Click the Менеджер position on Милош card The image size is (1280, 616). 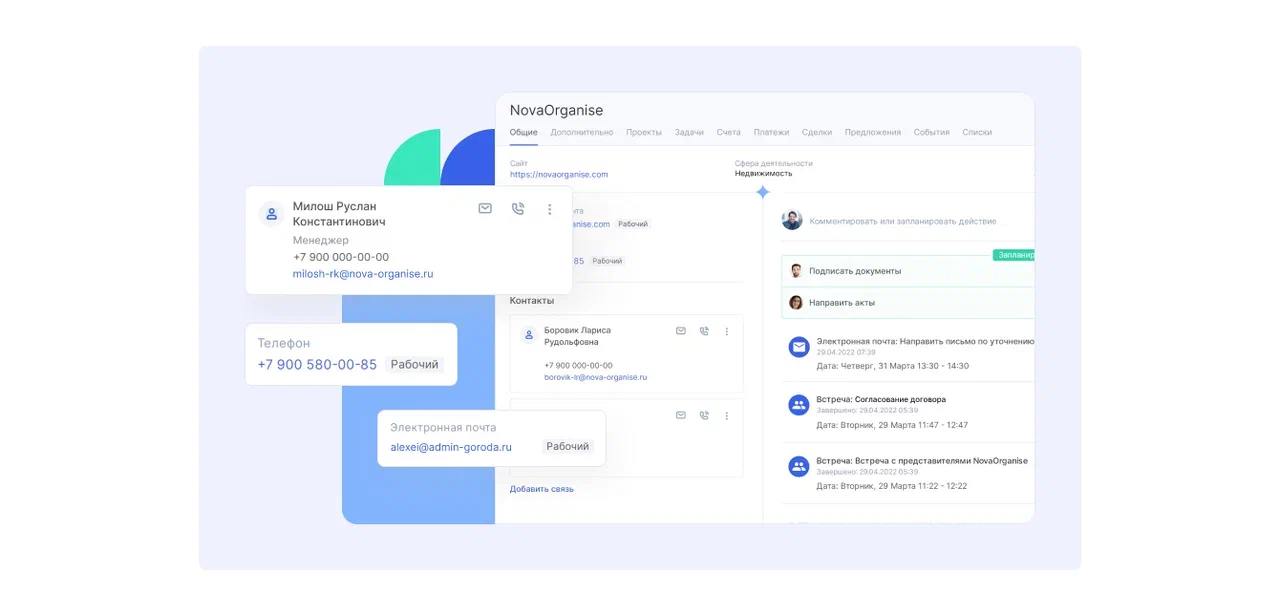[321, 241]
